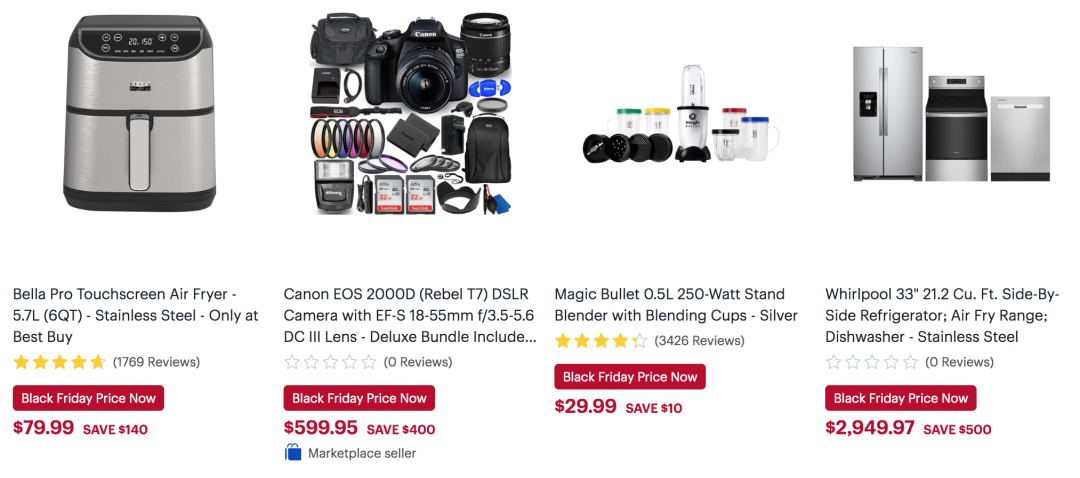1080x478 pixels.
Task: Click the Marketplace seller bag icon
Action: click(293, 453)
